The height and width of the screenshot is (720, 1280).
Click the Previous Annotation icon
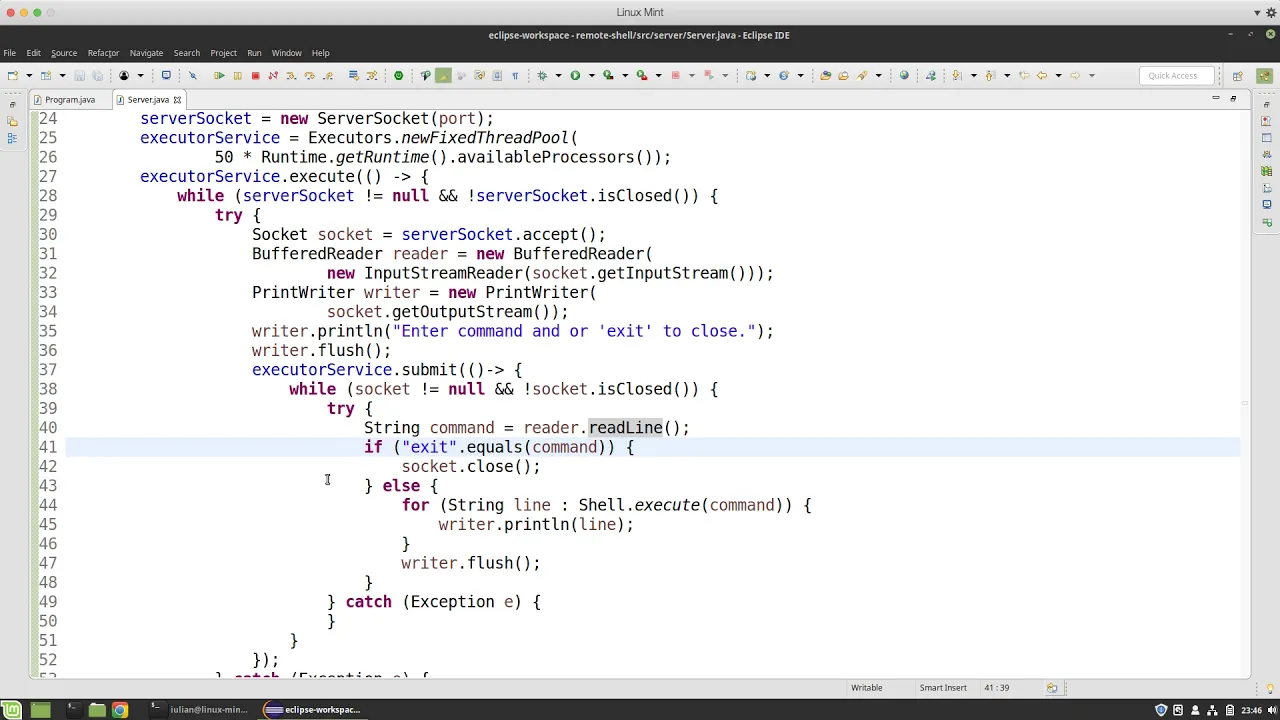pyautogui.click(x=990, y=75)
